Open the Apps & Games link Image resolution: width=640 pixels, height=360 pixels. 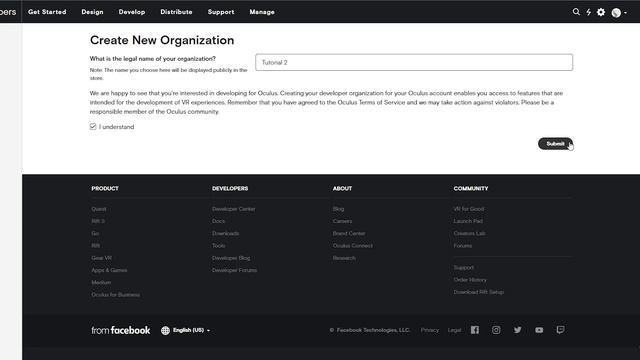tap(109, 270)
